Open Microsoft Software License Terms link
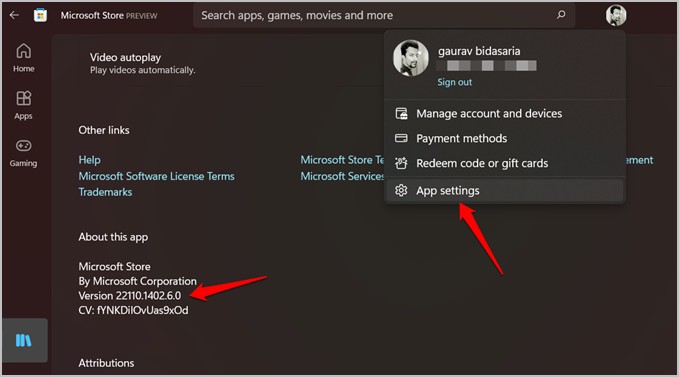 pos(156,176)
